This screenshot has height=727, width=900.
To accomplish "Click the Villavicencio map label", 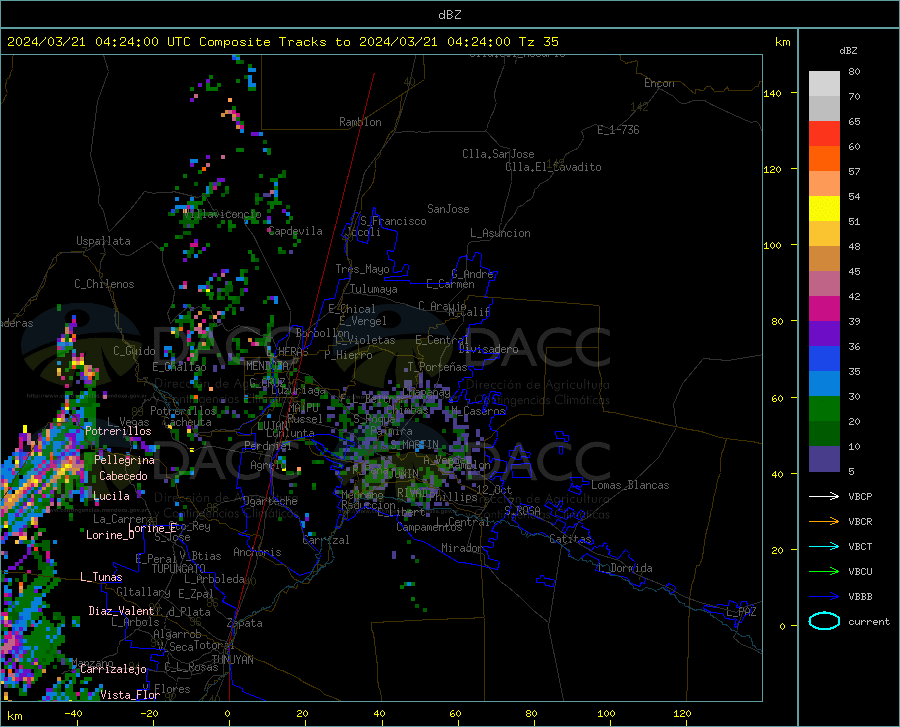I will coord(222,214).
